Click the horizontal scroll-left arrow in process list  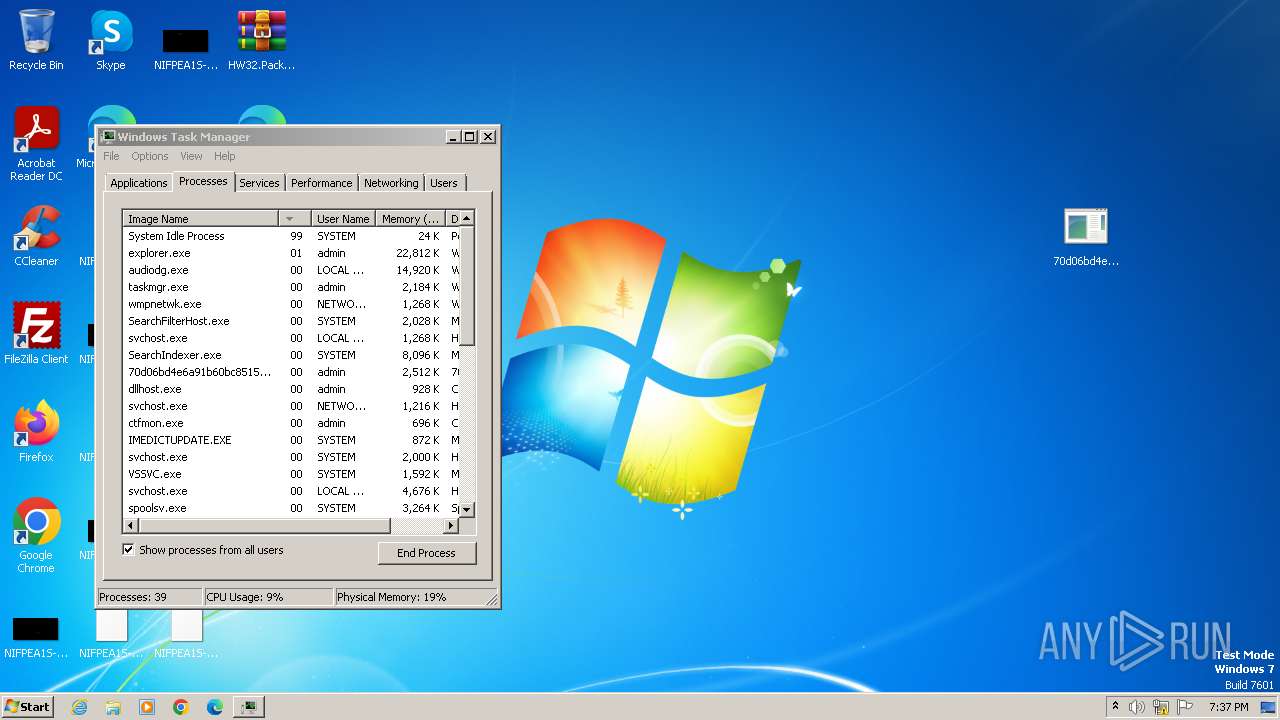pyautogui.click(x=130, y=525)
